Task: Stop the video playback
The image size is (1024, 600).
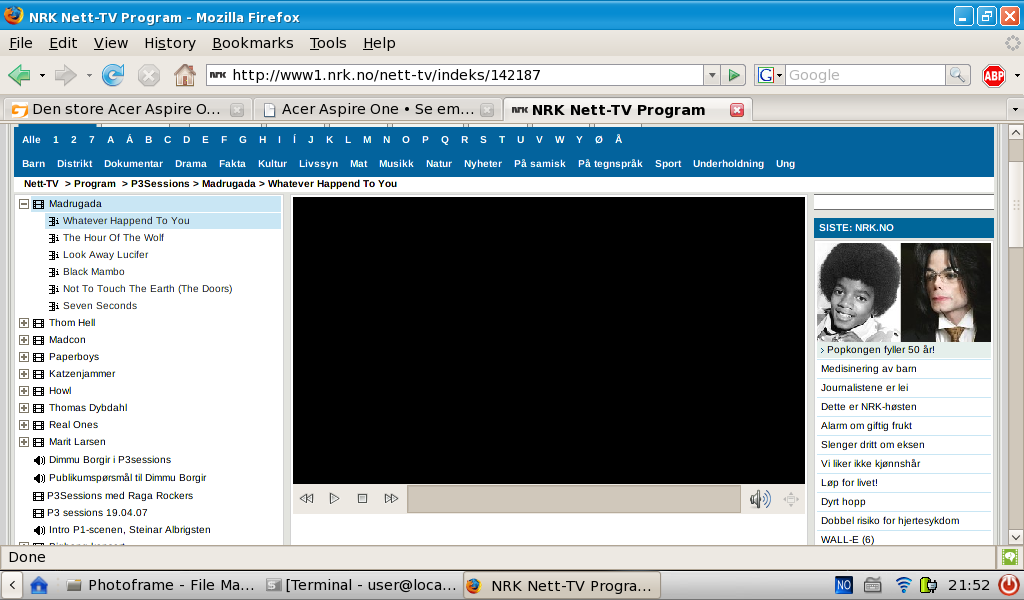Action: point(362,499)
